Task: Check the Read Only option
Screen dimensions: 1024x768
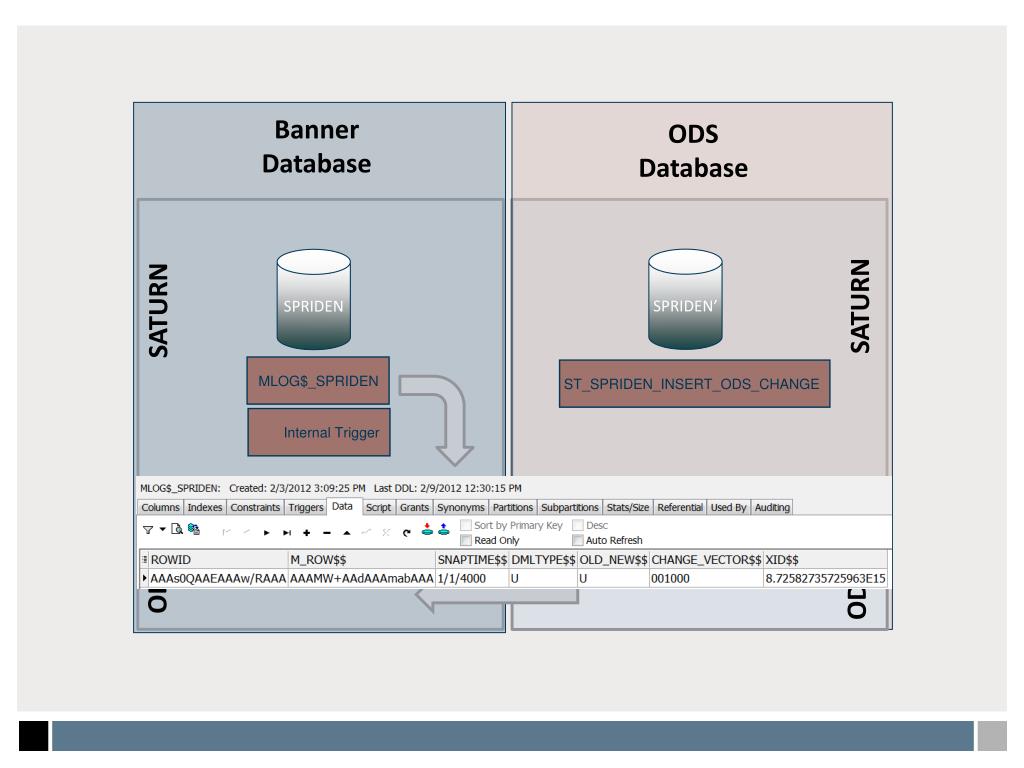Action: [x=466, y=540]
